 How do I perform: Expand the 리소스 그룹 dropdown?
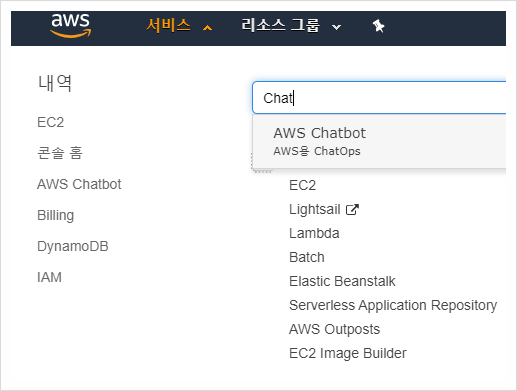pyautogui.click(x=291, y=26)
